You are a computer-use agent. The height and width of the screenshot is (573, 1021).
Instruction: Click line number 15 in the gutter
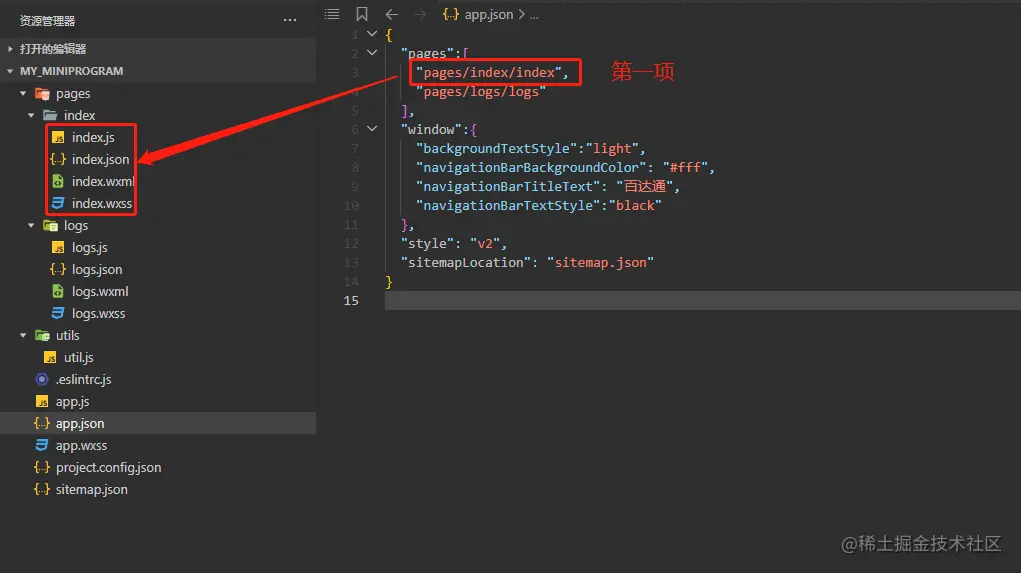[x=351, y=300]
